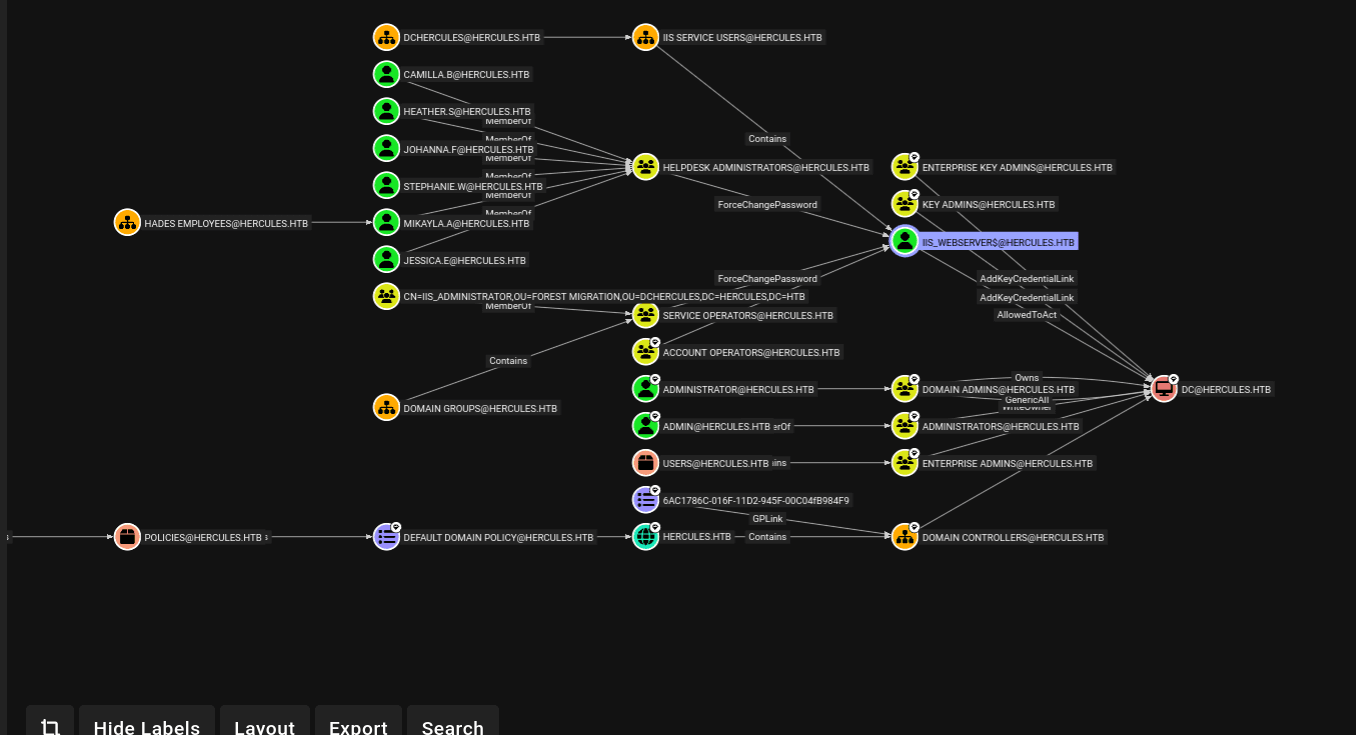1356x735 pixels.
Task: Select the CN=IIS_ADMINISTRATOR group node icon
Action: coord(386,296)
